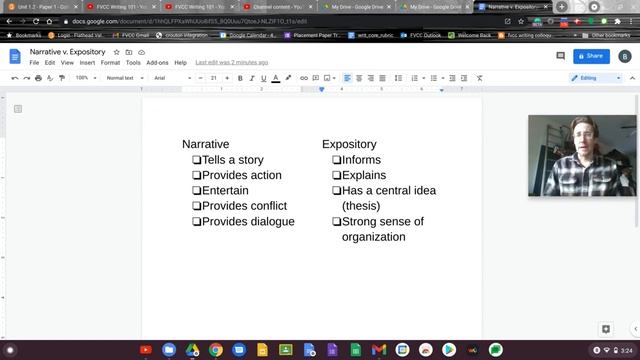The width and height of the screenshot is (640, 360).
Task: Insert a link with the link icon
Action: [x=304, y=78]
